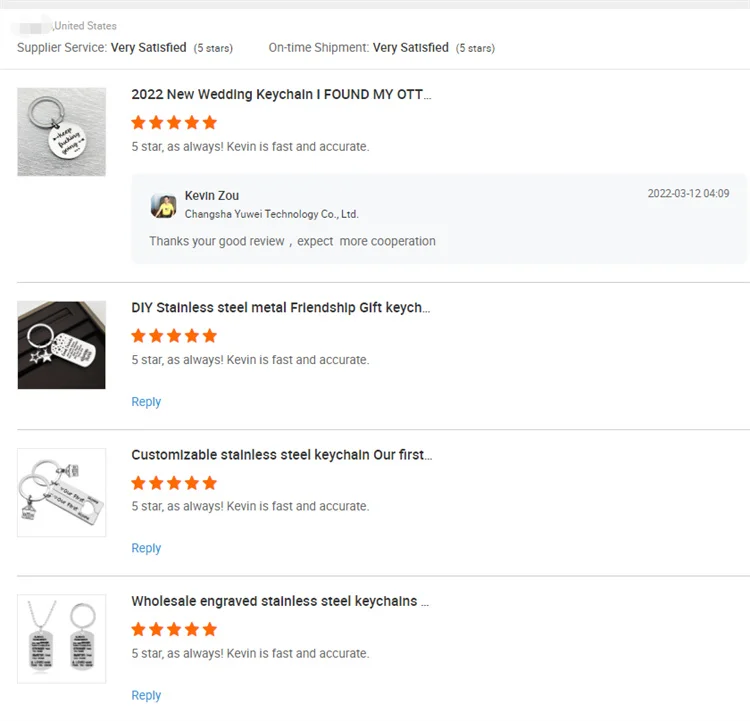
Task: Click Changsha Yuwei Technology Co., Ltd. company name
Action: 271,214
